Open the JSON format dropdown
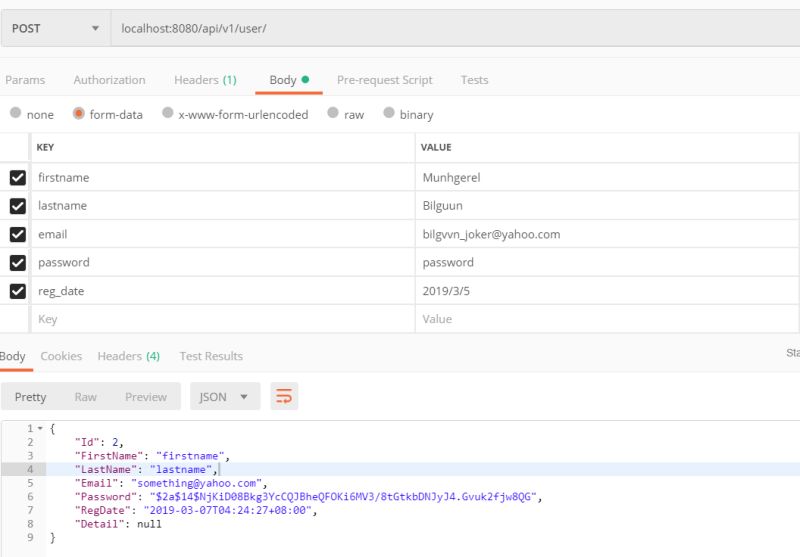The height and width of the screenshot is (557, 800). click(225, 396)
